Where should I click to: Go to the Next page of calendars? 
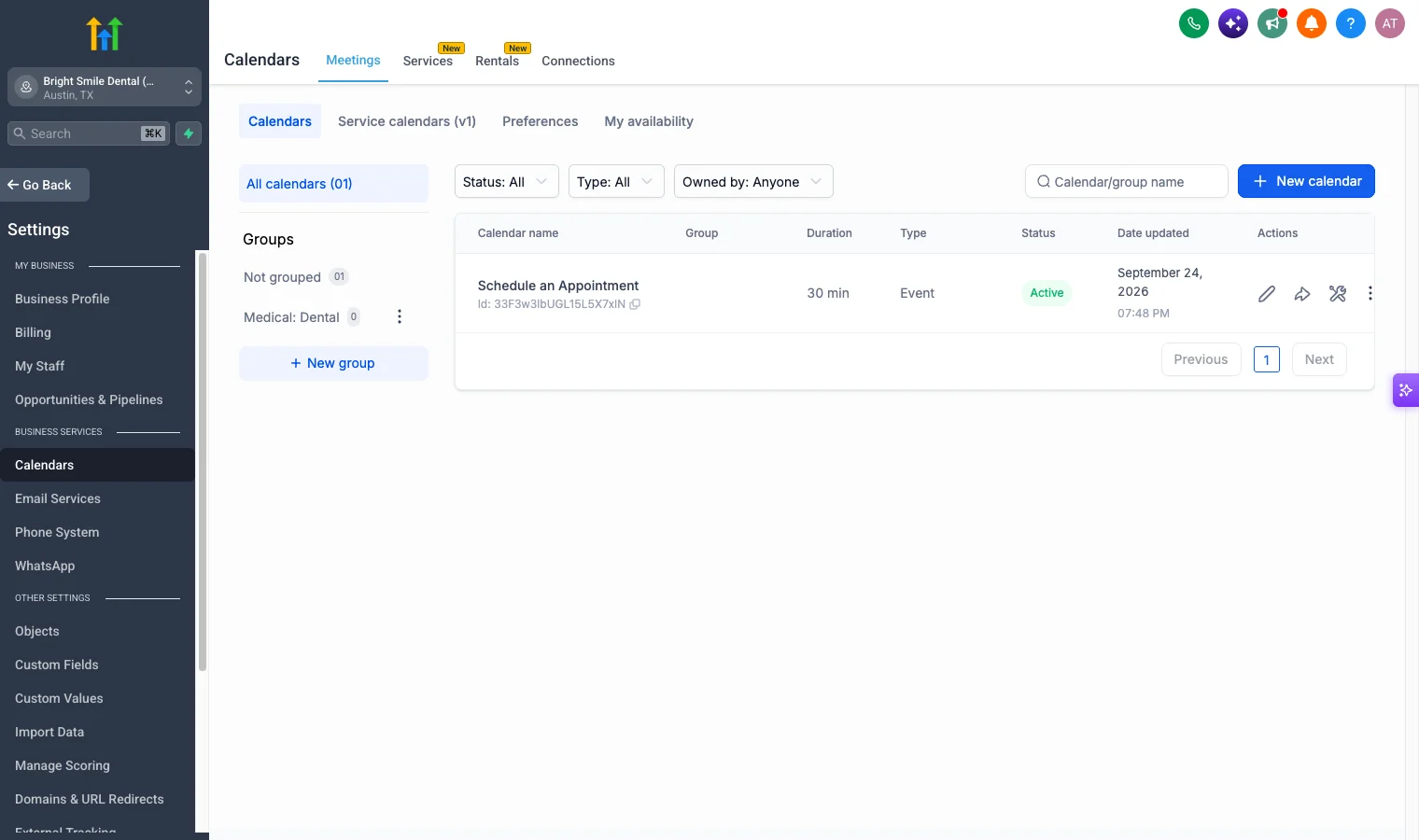(1319, 359)
